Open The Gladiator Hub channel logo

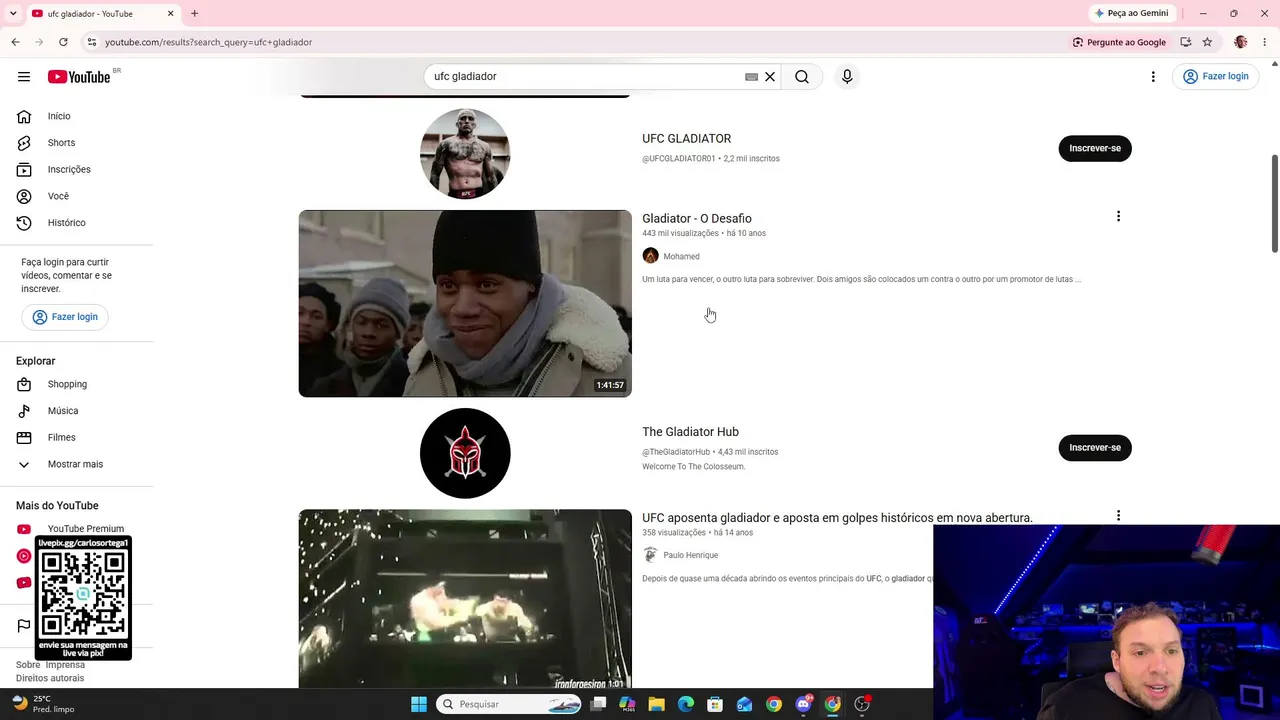point(465,453)
